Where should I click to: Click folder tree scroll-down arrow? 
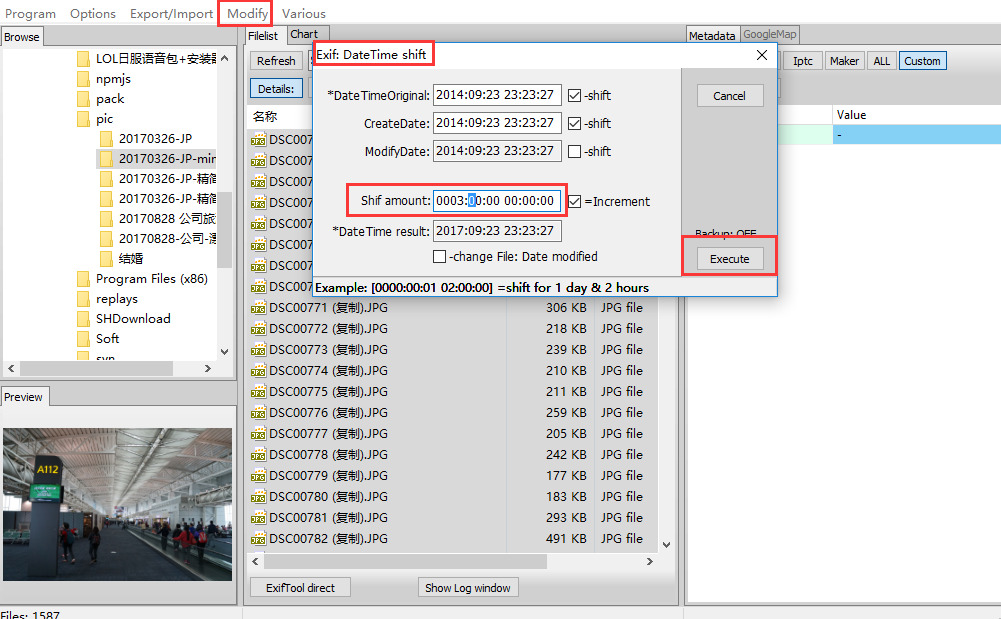(x=224, y=351)
